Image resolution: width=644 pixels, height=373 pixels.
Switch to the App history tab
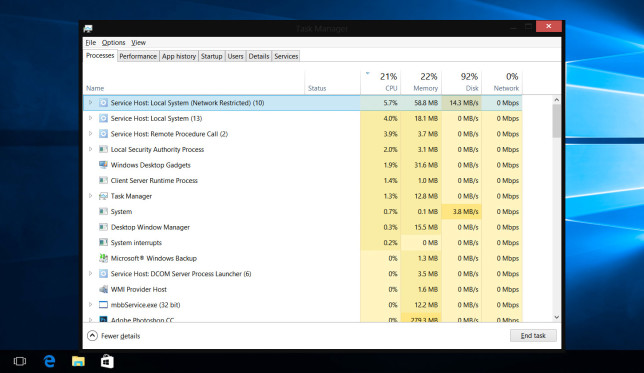(x=179, y=56)
